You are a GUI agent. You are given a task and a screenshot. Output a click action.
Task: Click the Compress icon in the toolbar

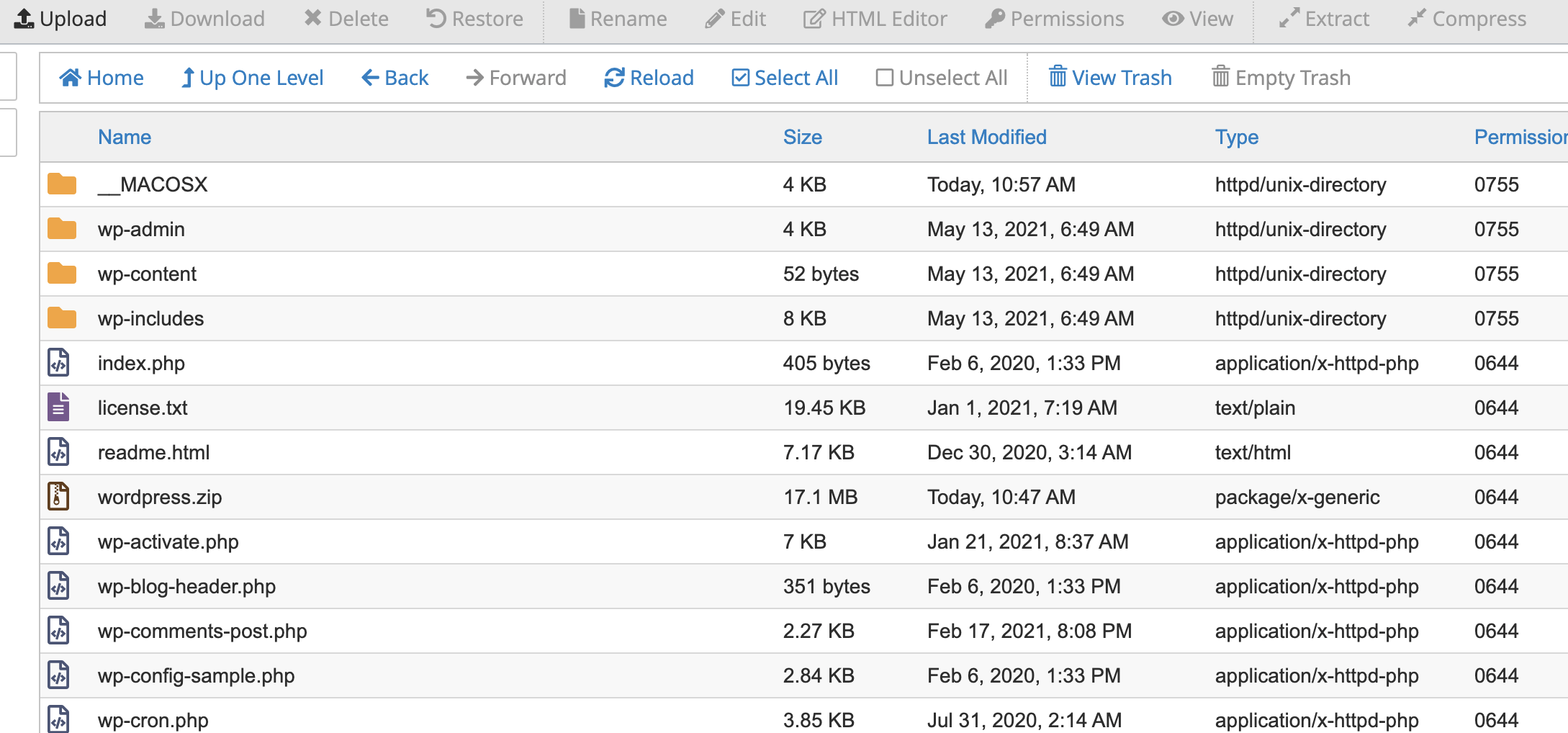[x=1416, y=19]
